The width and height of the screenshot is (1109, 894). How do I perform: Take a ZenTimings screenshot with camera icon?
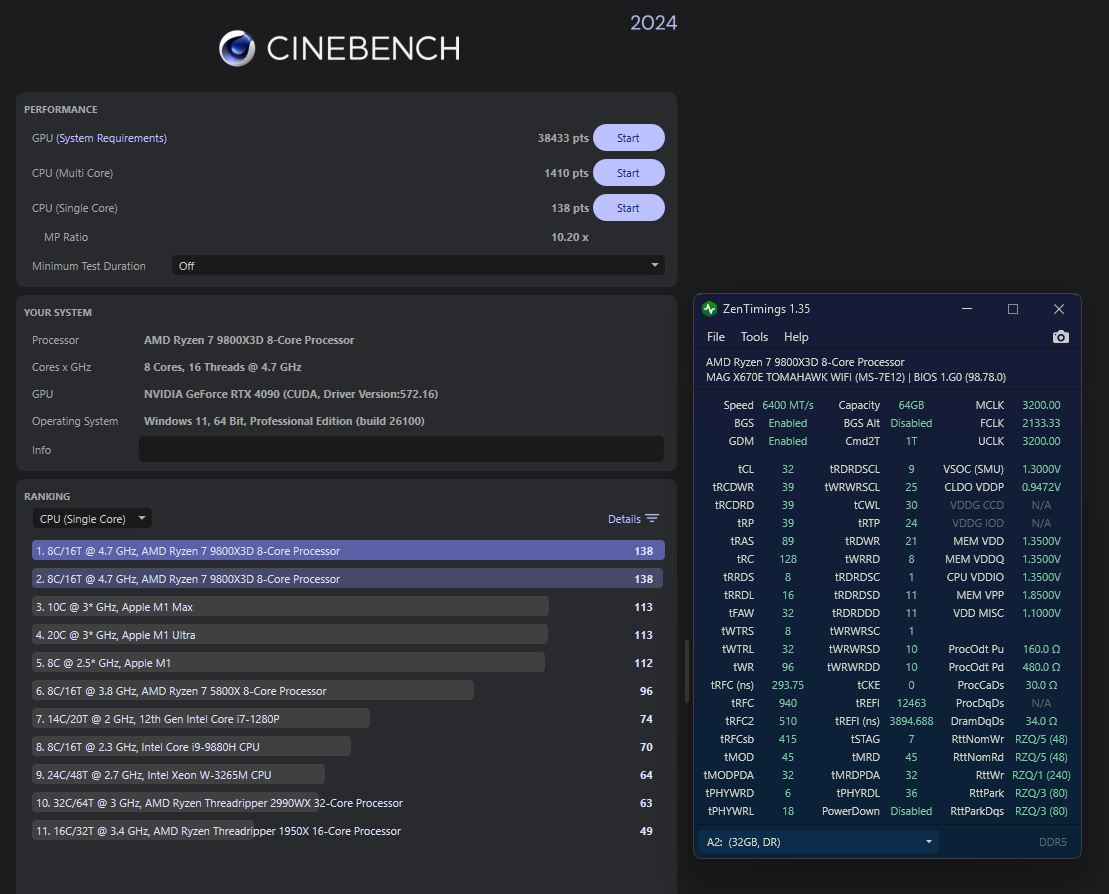[x=1060, y=337]
